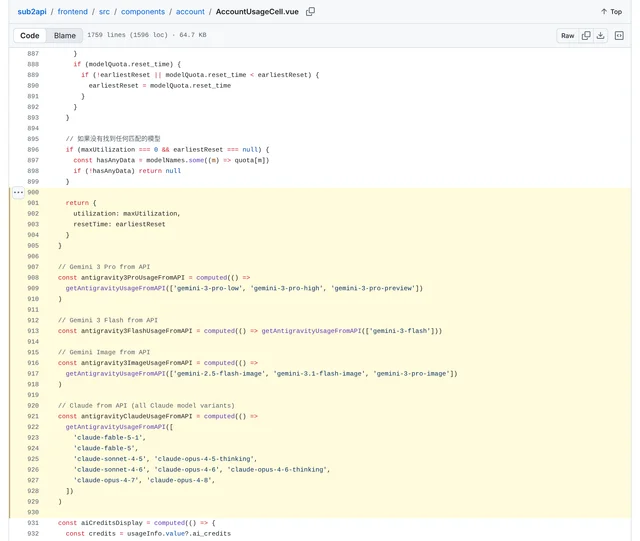Screen dimensions: 640x541
Task: Click the antigravity3FlashUsageFromAPI identifier
Action: tap(136, 331)
